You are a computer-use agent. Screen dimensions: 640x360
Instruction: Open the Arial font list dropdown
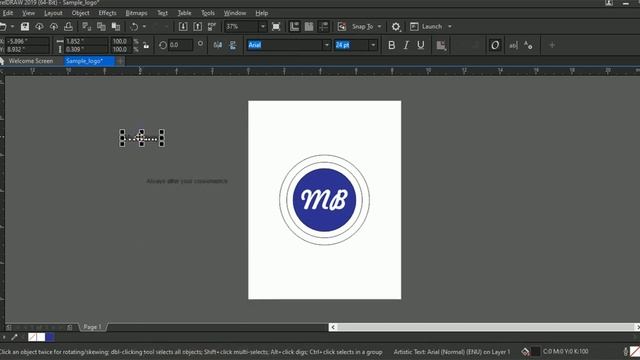coord(327,45)
